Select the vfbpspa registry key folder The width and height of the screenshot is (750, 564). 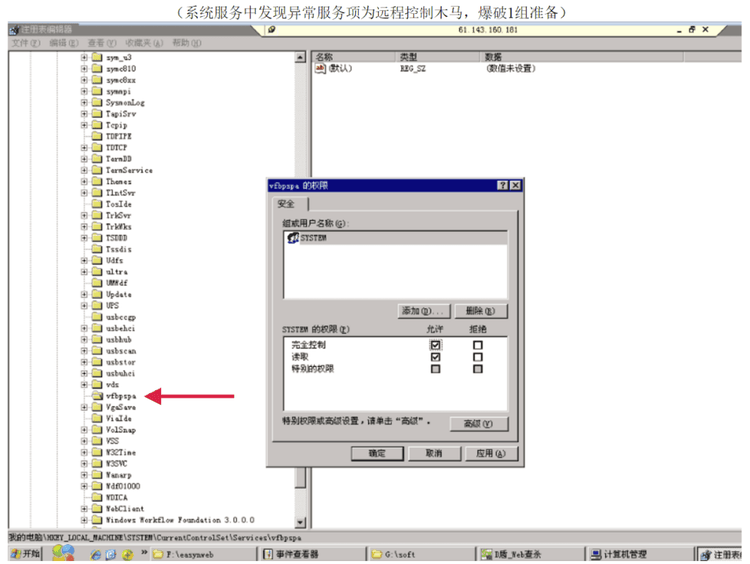pyautogui.click(x=120, y=396)
